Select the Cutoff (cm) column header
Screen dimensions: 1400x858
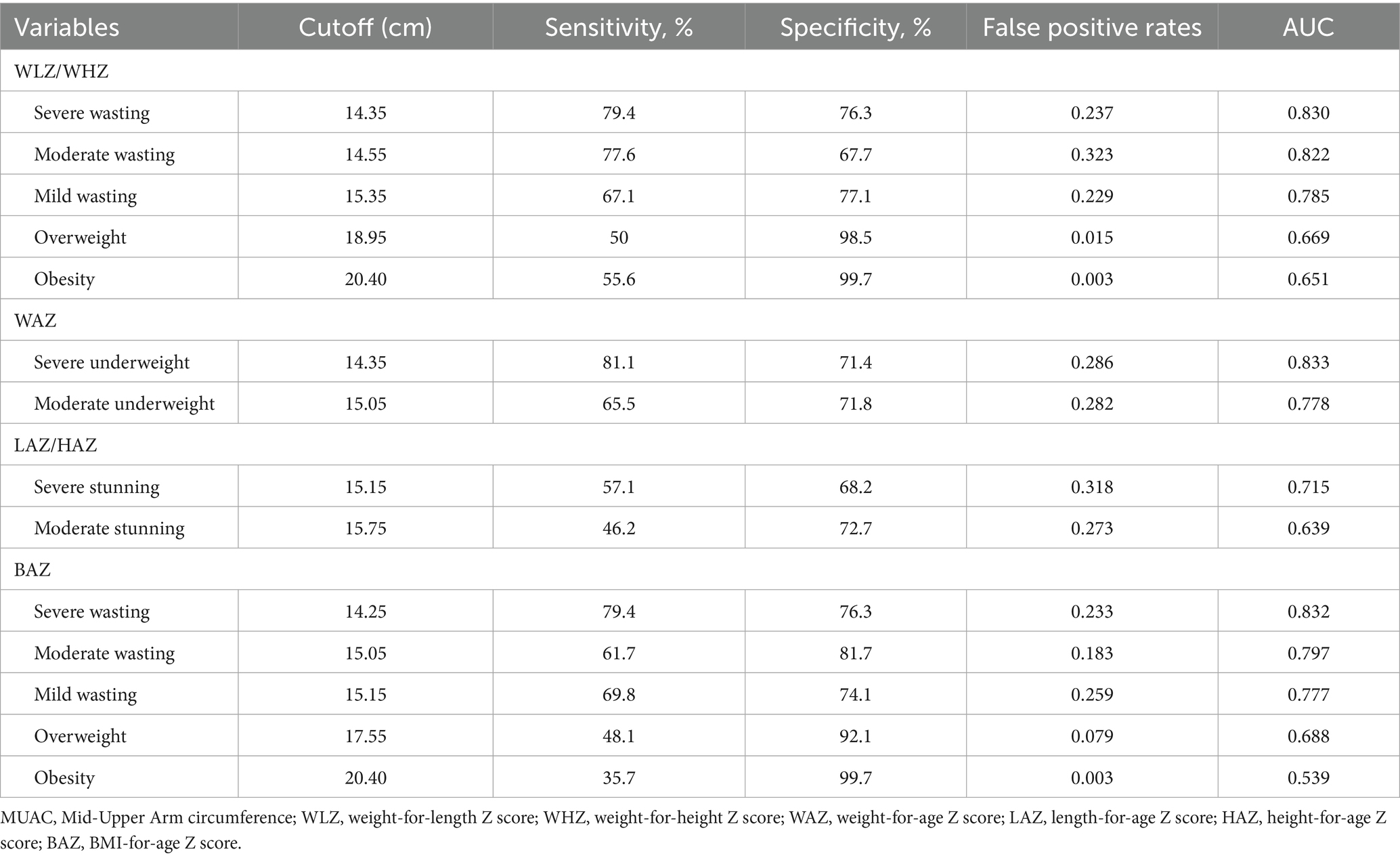click(366, 27)
